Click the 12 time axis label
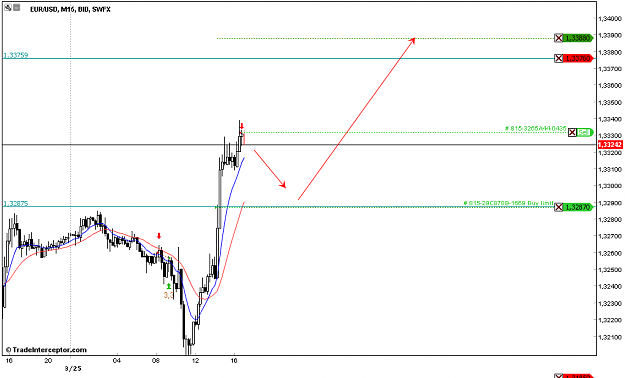 [195, 361]
